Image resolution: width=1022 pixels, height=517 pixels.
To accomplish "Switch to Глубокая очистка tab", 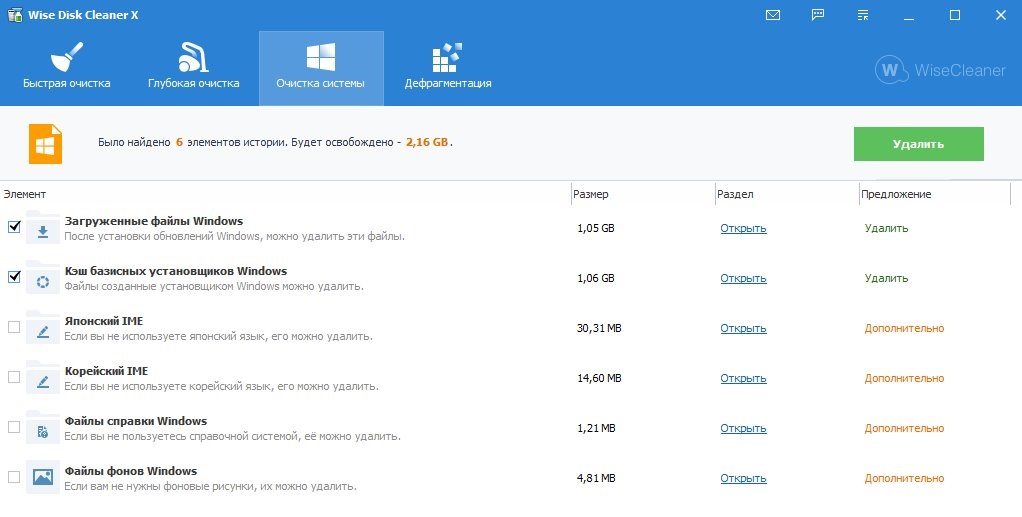I will (x=194, y=68).
